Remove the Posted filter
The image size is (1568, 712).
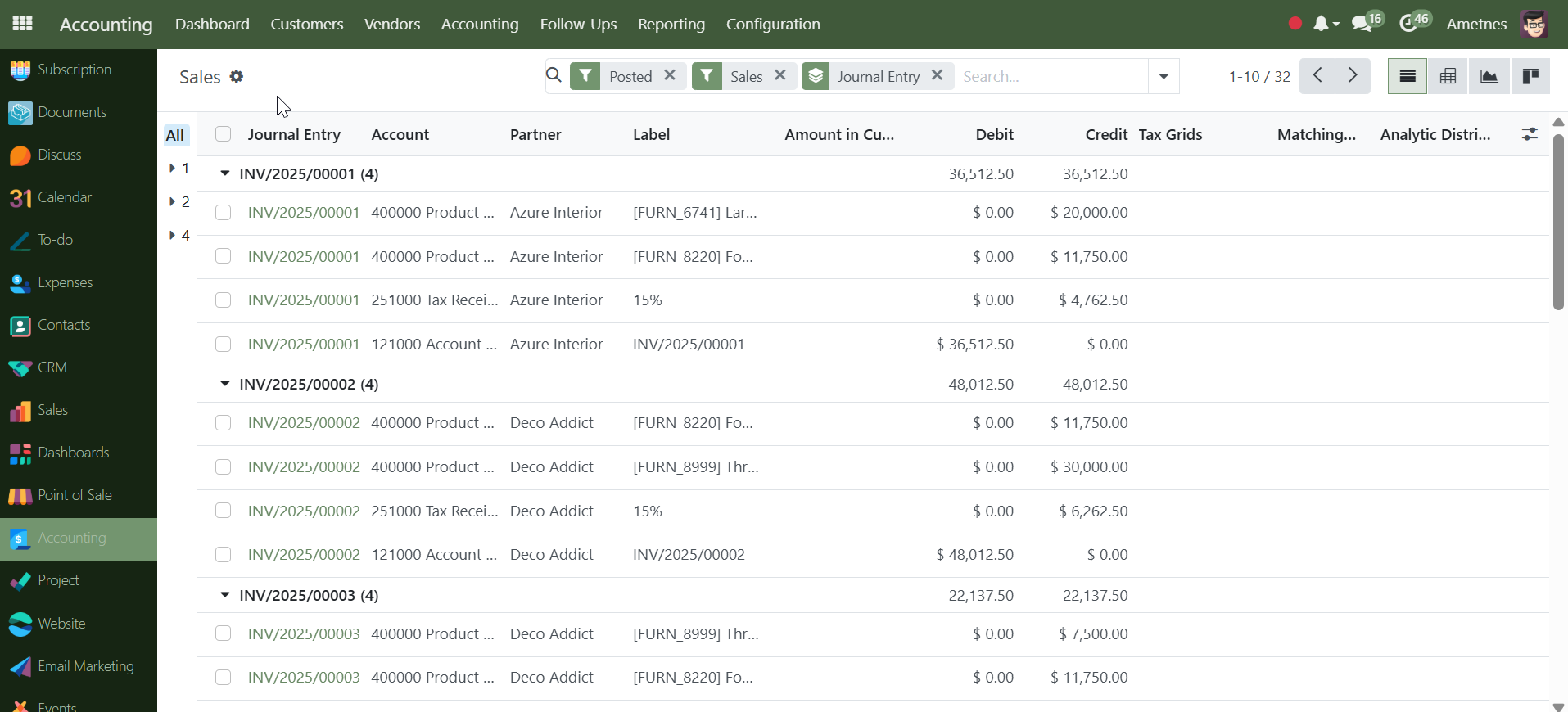point(670,75)
